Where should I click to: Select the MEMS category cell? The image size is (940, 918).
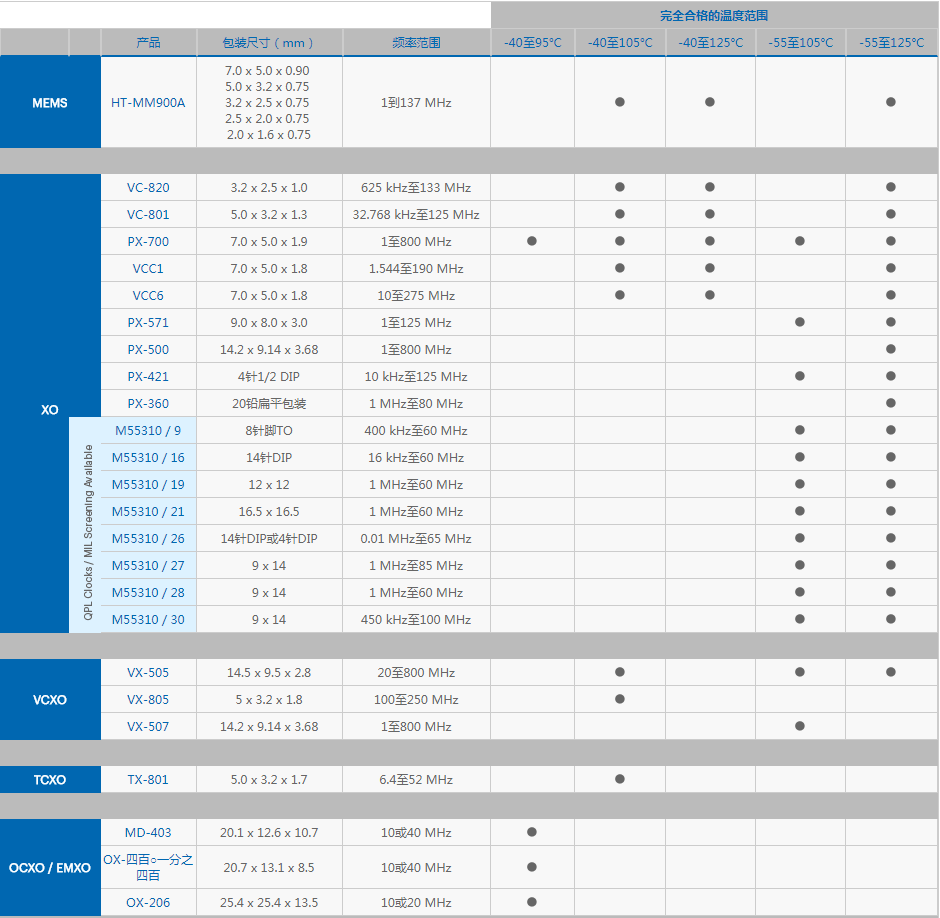point(50,102)
